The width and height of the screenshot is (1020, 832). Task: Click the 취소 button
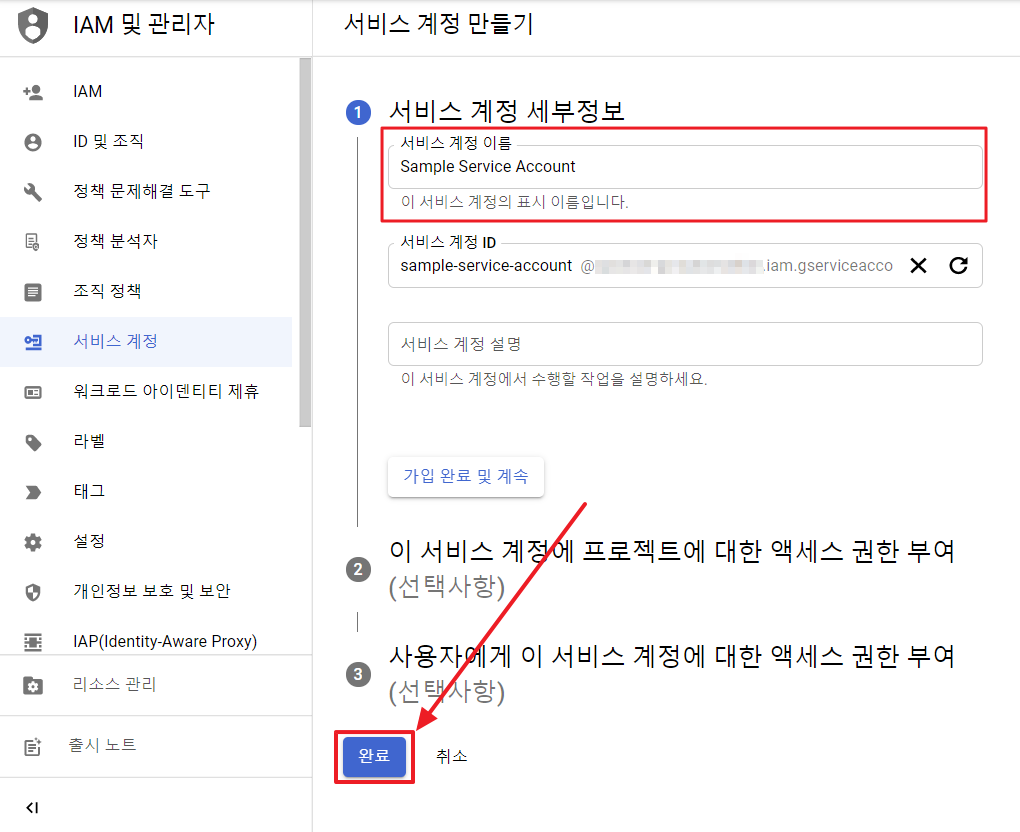[451, 756]
